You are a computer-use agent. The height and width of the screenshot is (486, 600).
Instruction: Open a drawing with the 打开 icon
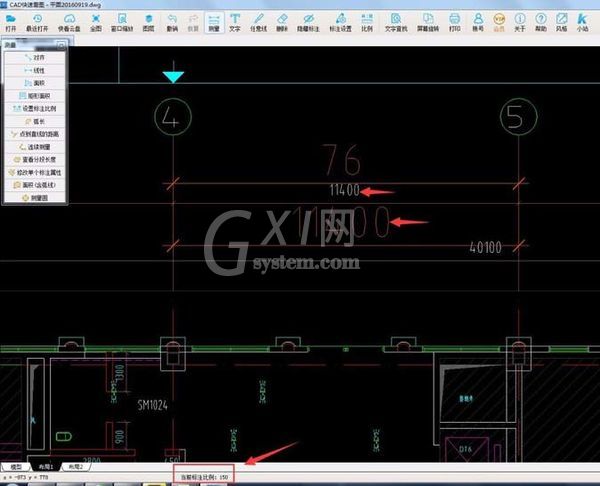point(11,23)
